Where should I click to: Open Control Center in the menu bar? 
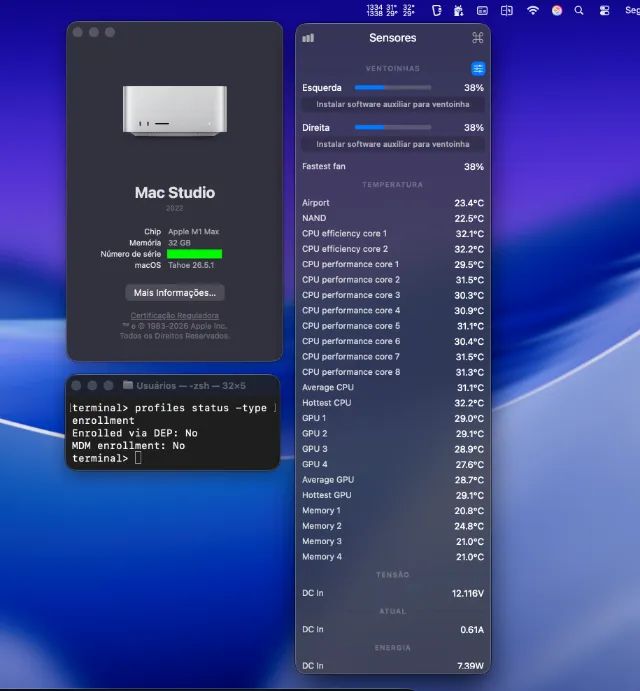(x=604, y=10)
